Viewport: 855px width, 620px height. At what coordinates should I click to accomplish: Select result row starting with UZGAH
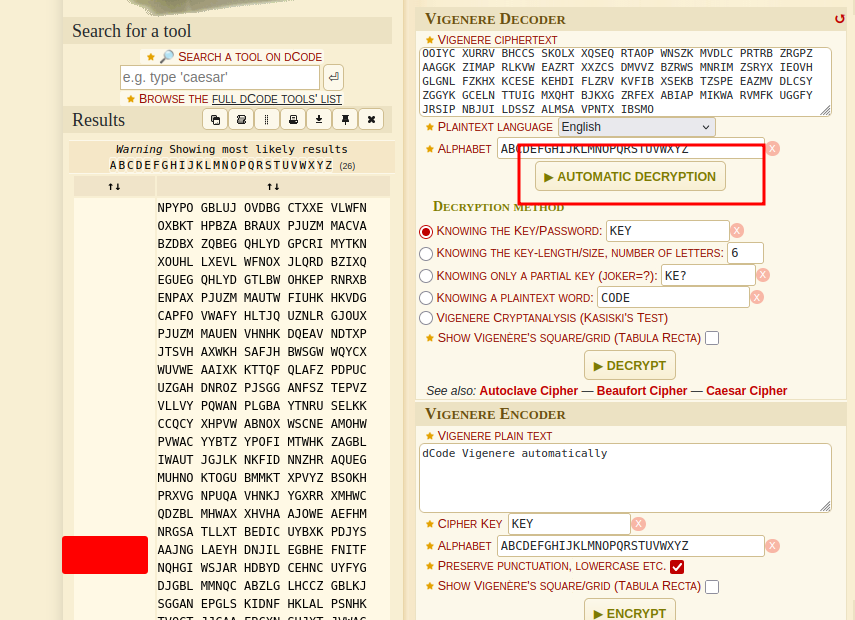coord(262,388)
